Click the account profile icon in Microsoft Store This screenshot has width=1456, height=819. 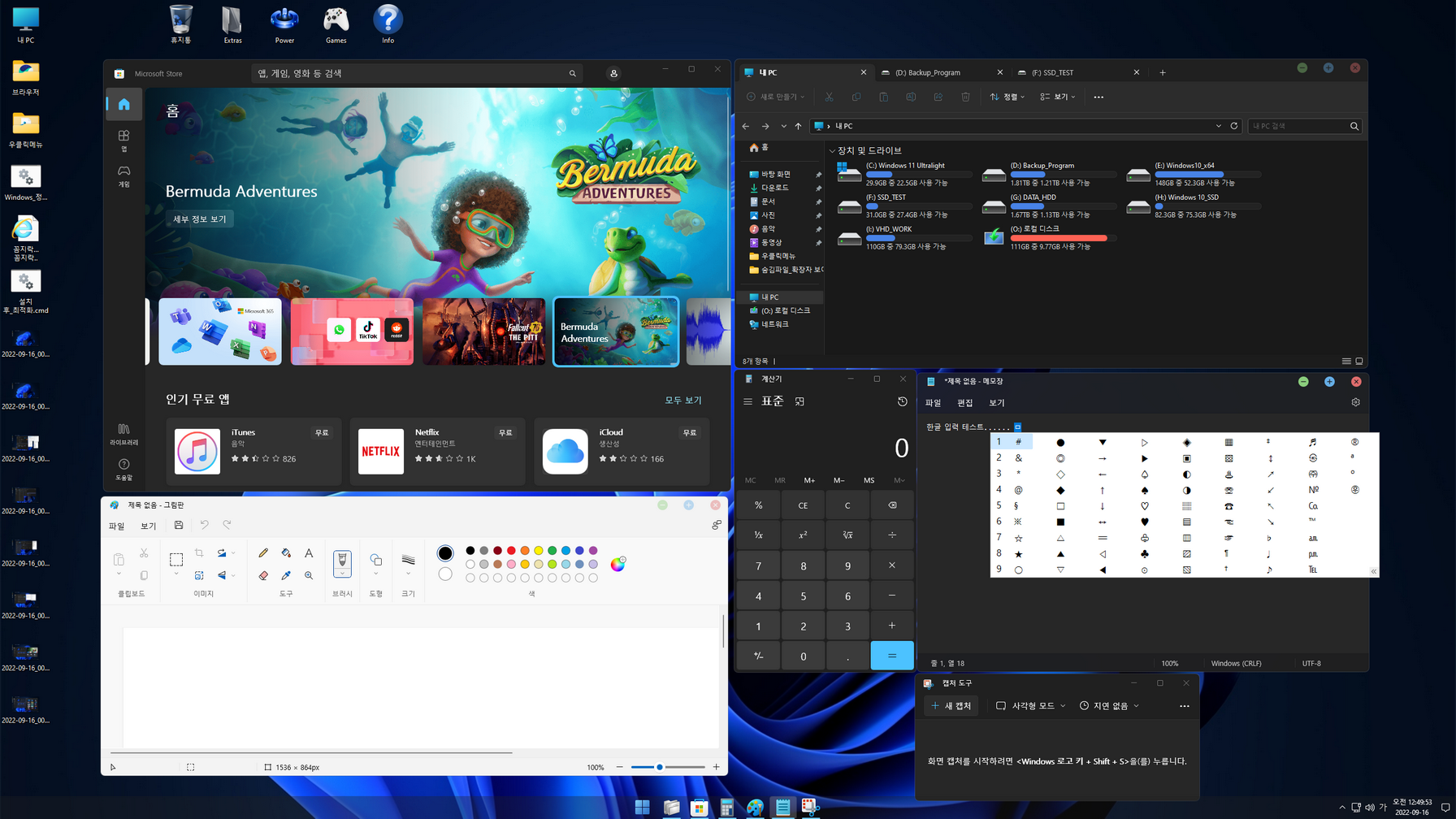tap(613, 73)
